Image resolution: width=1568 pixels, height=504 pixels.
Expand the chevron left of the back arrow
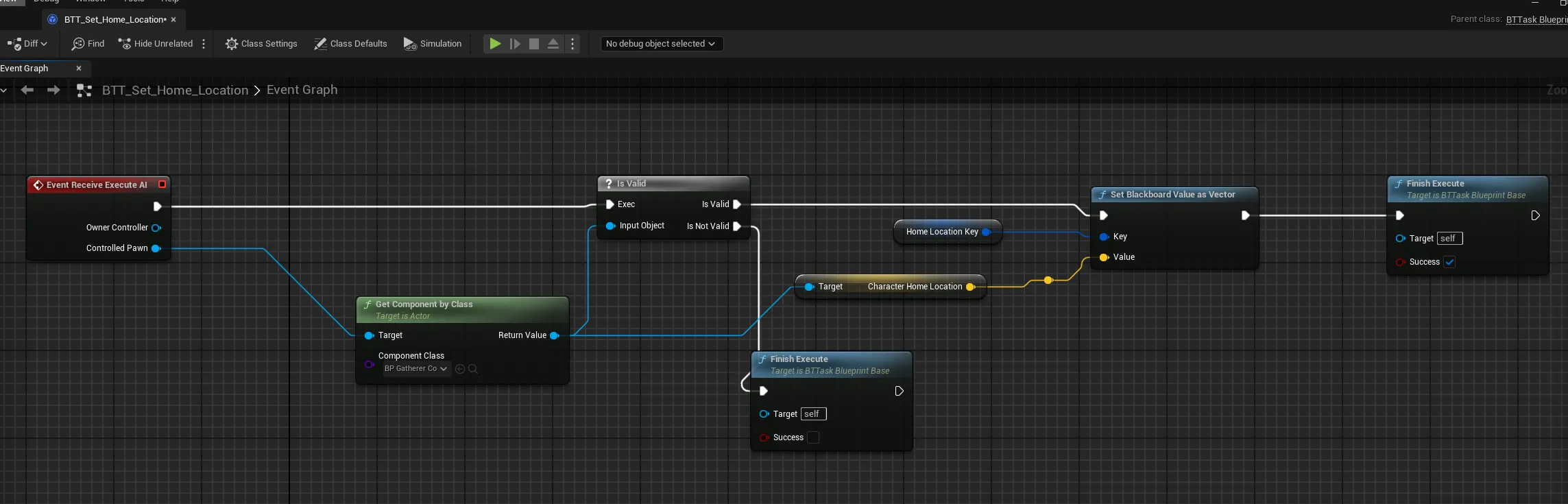3,90
